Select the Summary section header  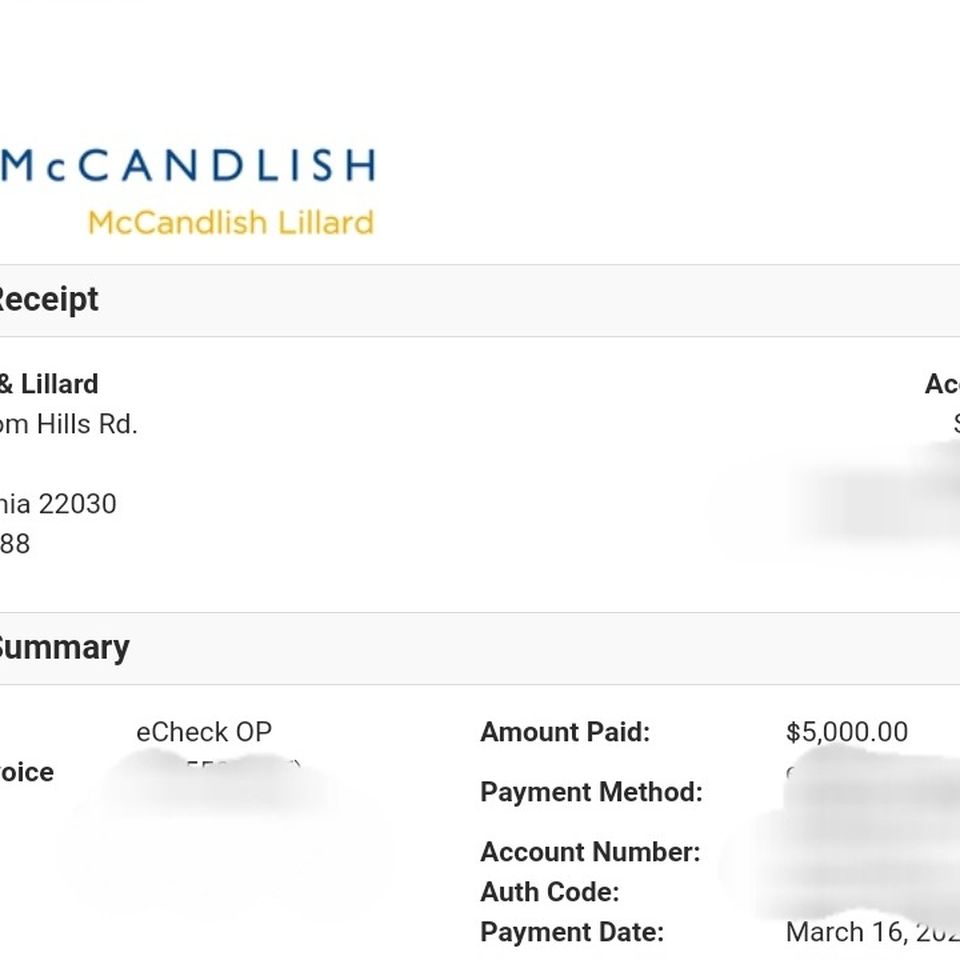point(63,648)
